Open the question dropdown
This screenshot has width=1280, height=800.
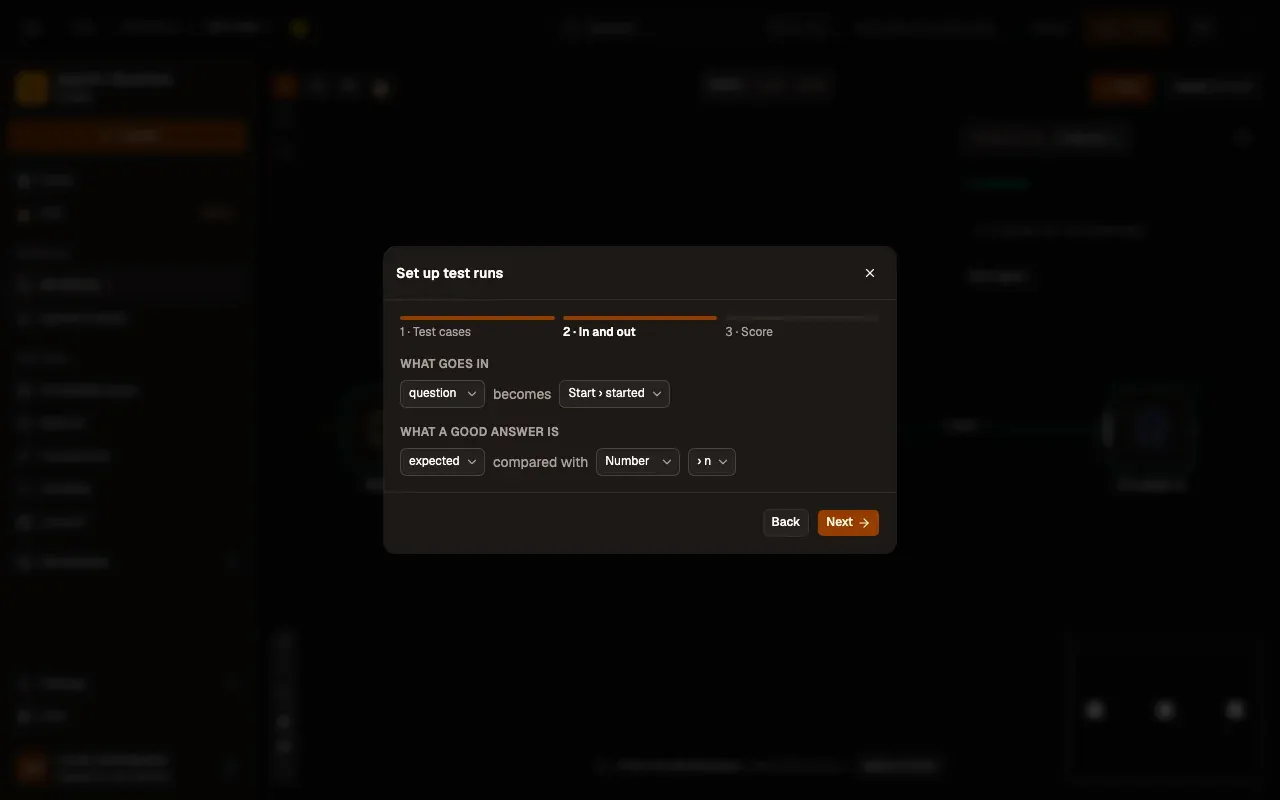pos(442,394)
